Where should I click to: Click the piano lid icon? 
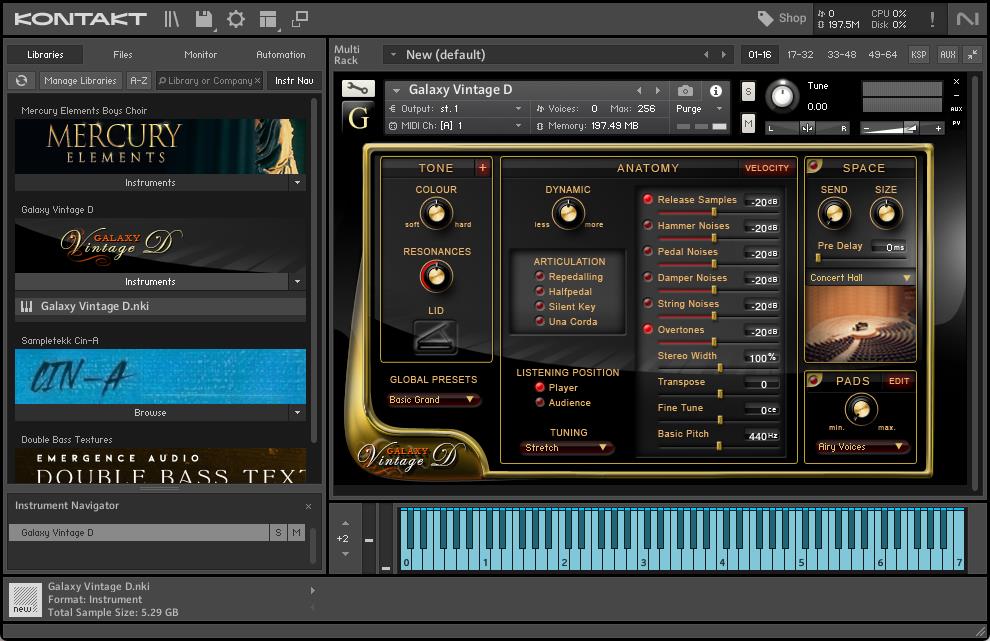tap(436, 336)
